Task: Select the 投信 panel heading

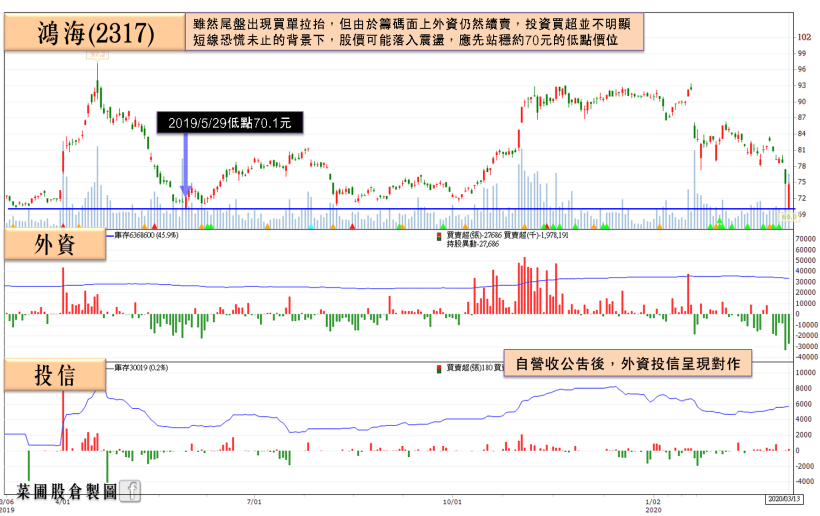Action: click(x=55, y=375)
